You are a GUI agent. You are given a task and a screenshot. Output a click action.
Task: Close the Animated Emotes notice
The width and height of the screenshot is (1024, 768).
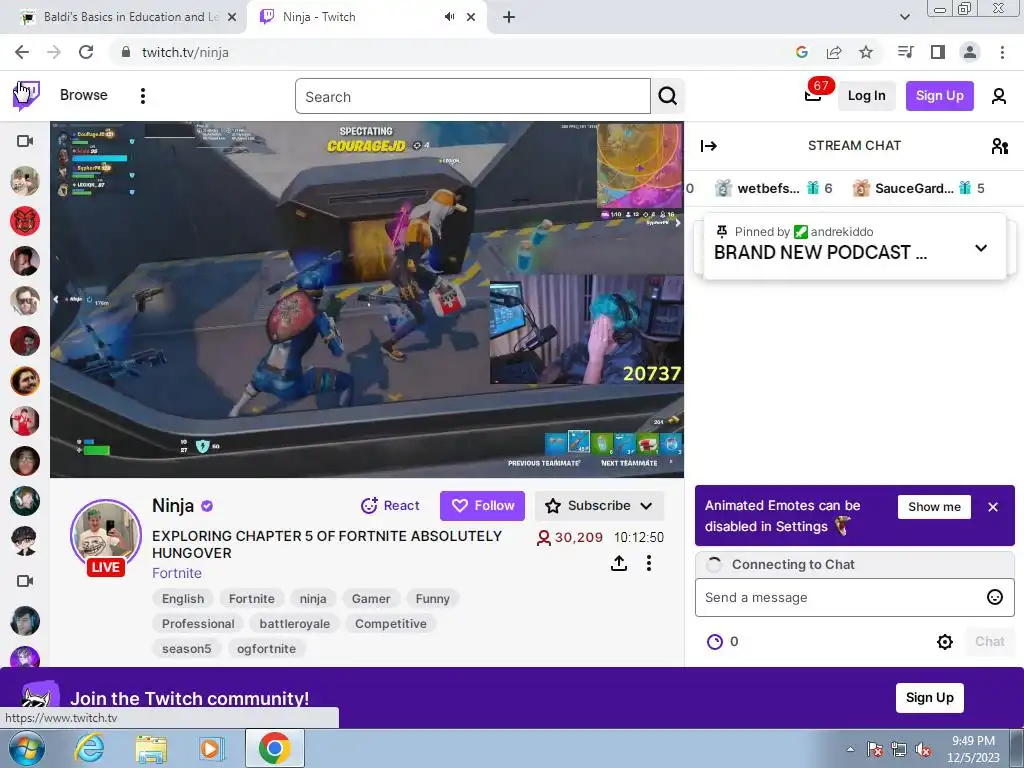click(993, 507)
